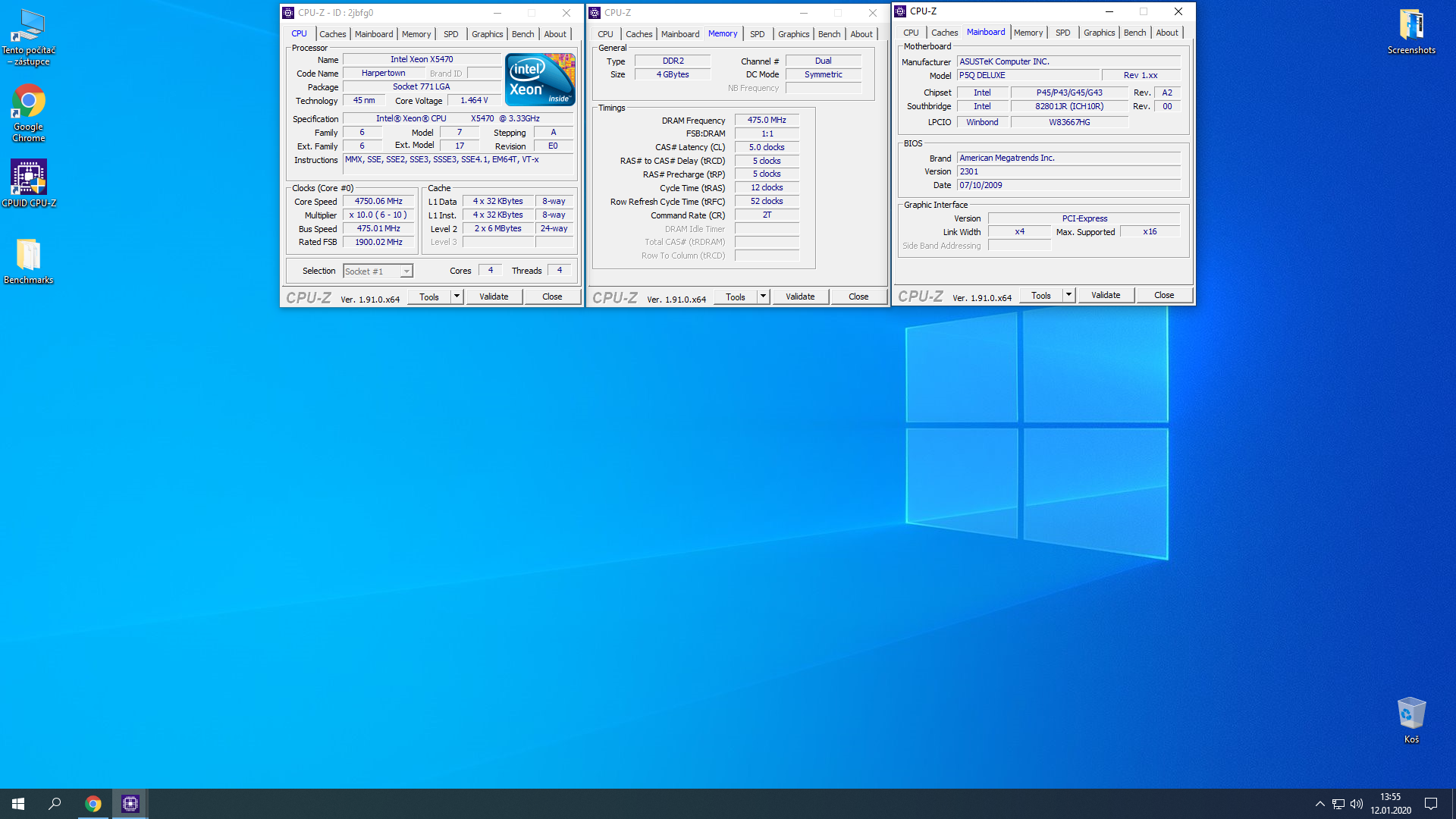Switch to Mainboard tab in left CPU-Z window
1456x819 pixels.
tap(374, 34)
